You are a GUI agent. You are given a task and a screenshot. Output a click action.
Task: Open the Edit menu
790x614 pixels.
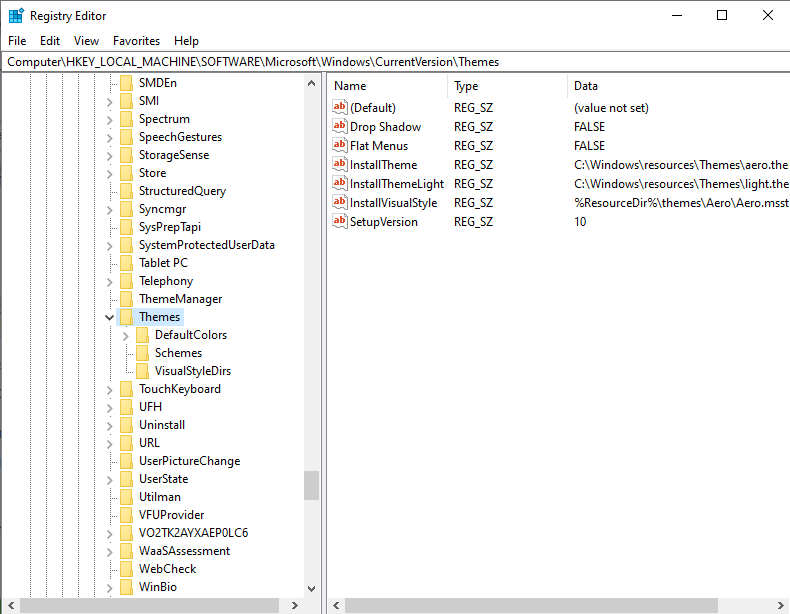point(50,41)
